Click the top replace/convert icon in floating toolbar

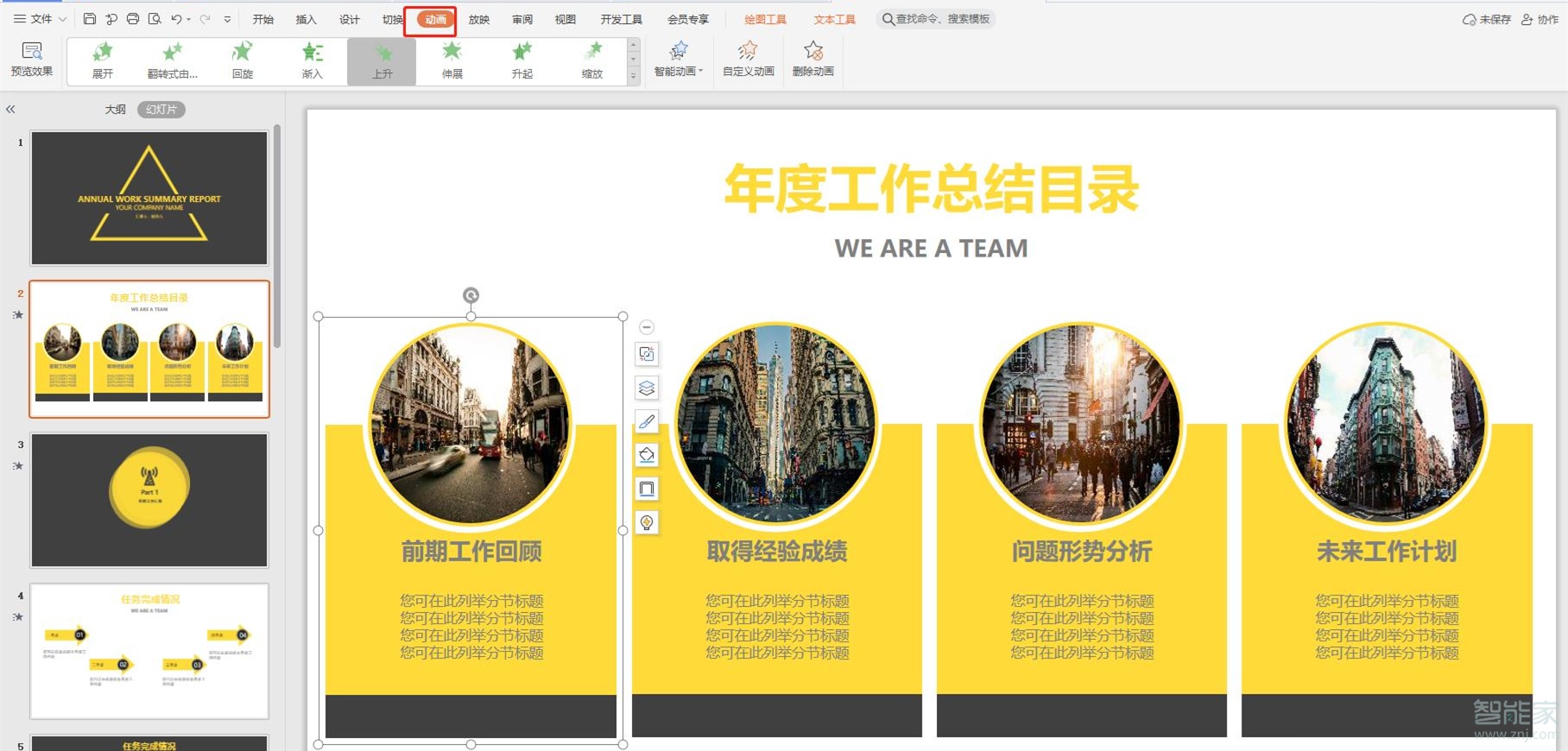647,354
